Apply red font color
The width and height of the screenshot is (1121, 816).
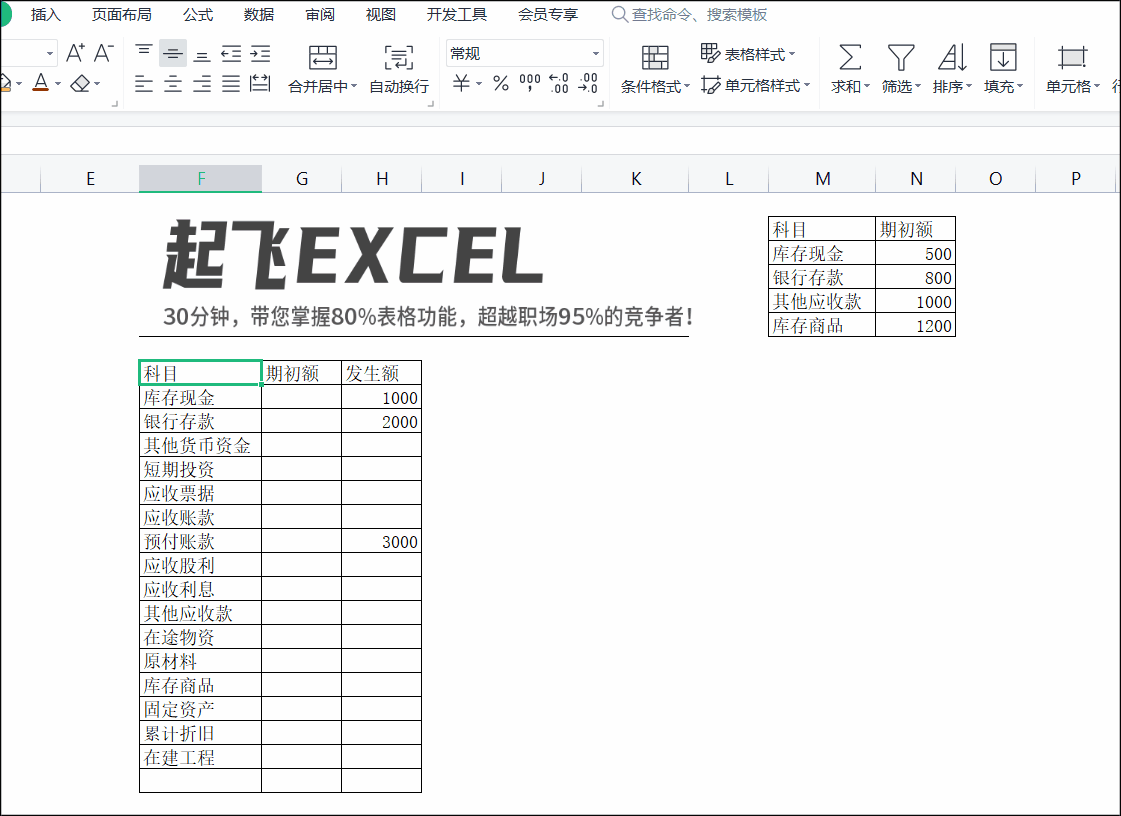(41, 83)
